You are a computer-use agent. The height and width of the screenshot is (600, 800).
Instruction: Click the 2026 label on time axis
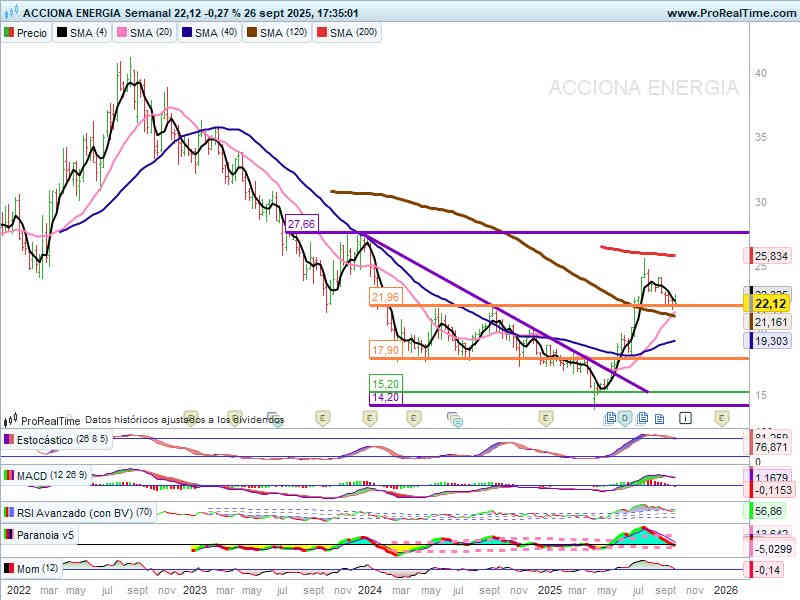725,590
